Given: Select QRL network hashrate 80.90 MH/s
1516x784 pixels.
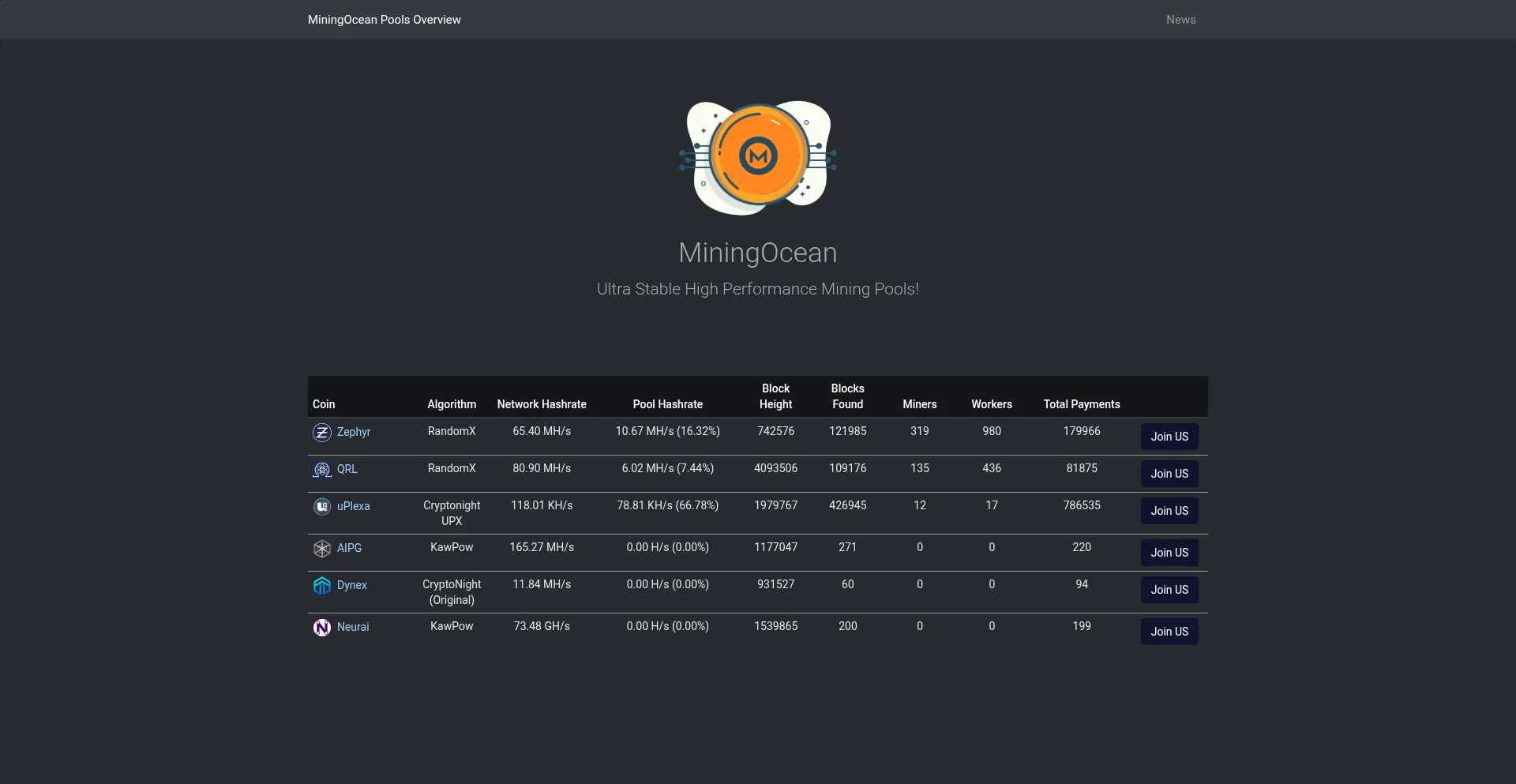Looking at the screenshot, I should pos(542,468).
